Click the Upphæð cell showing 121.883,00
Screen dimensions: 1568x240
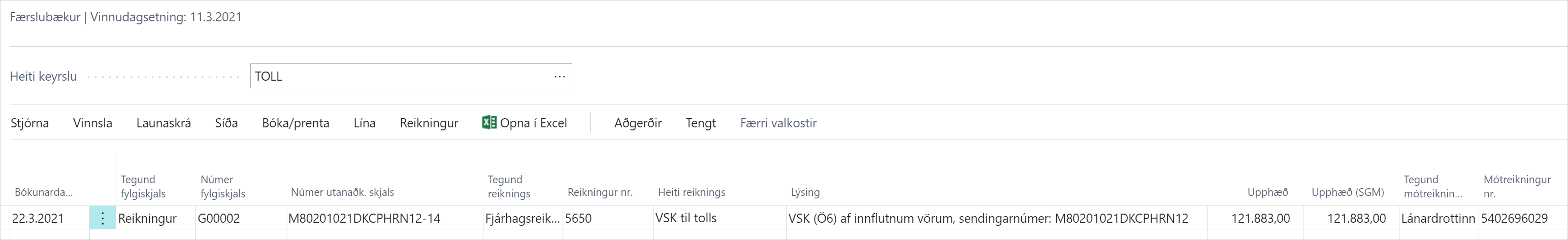tap(1259, 218)
